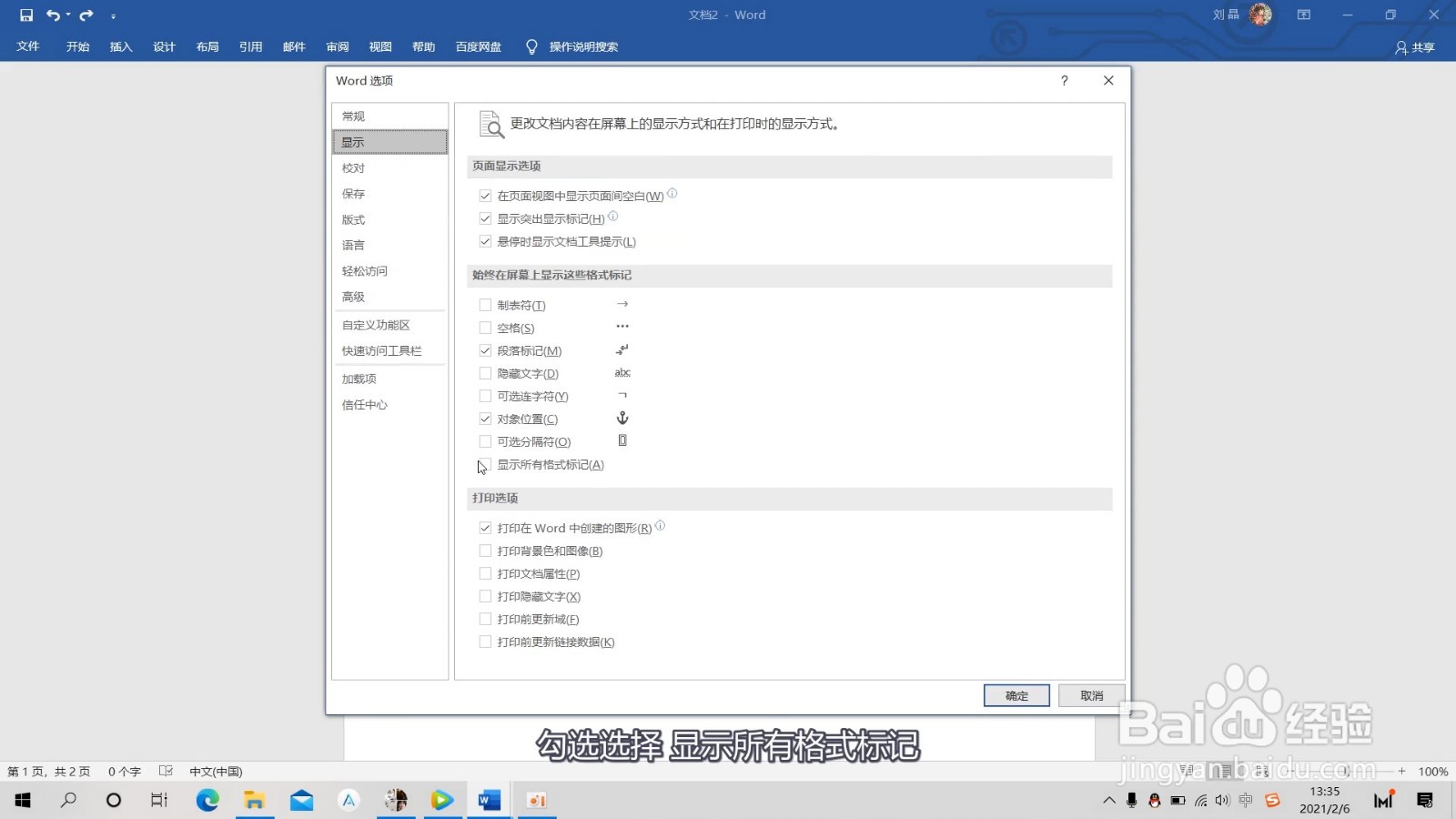Toggle the 对象位置 checkbox

[x=485, y=419]
